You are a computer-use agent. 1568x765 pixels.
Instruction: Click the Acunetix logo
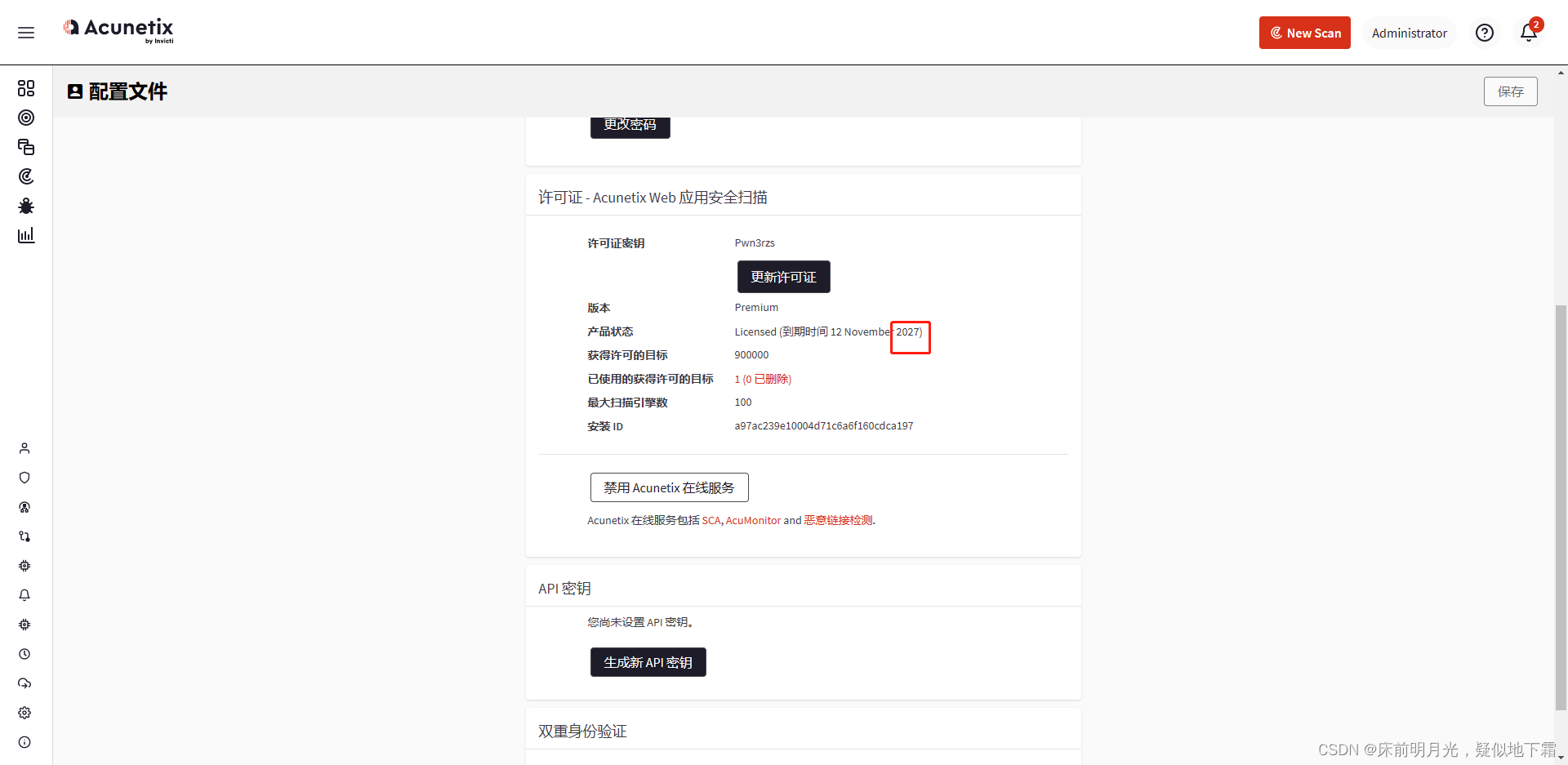[x=118, y=30]
